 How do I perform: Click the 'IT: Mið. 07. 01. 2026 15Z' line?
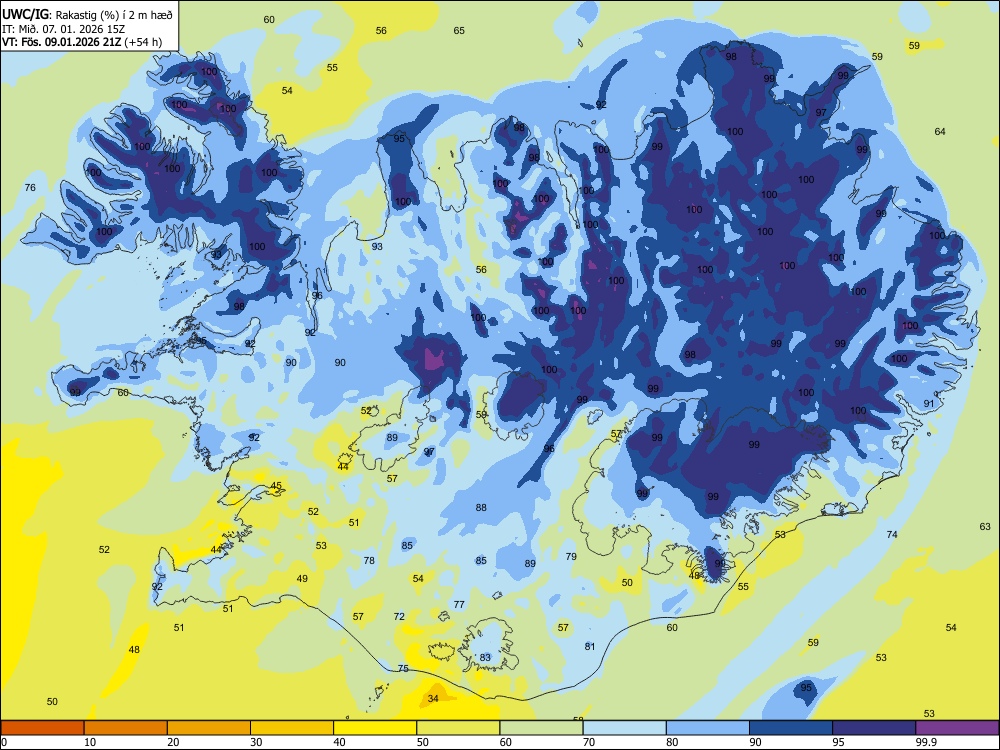click(64, 29)
